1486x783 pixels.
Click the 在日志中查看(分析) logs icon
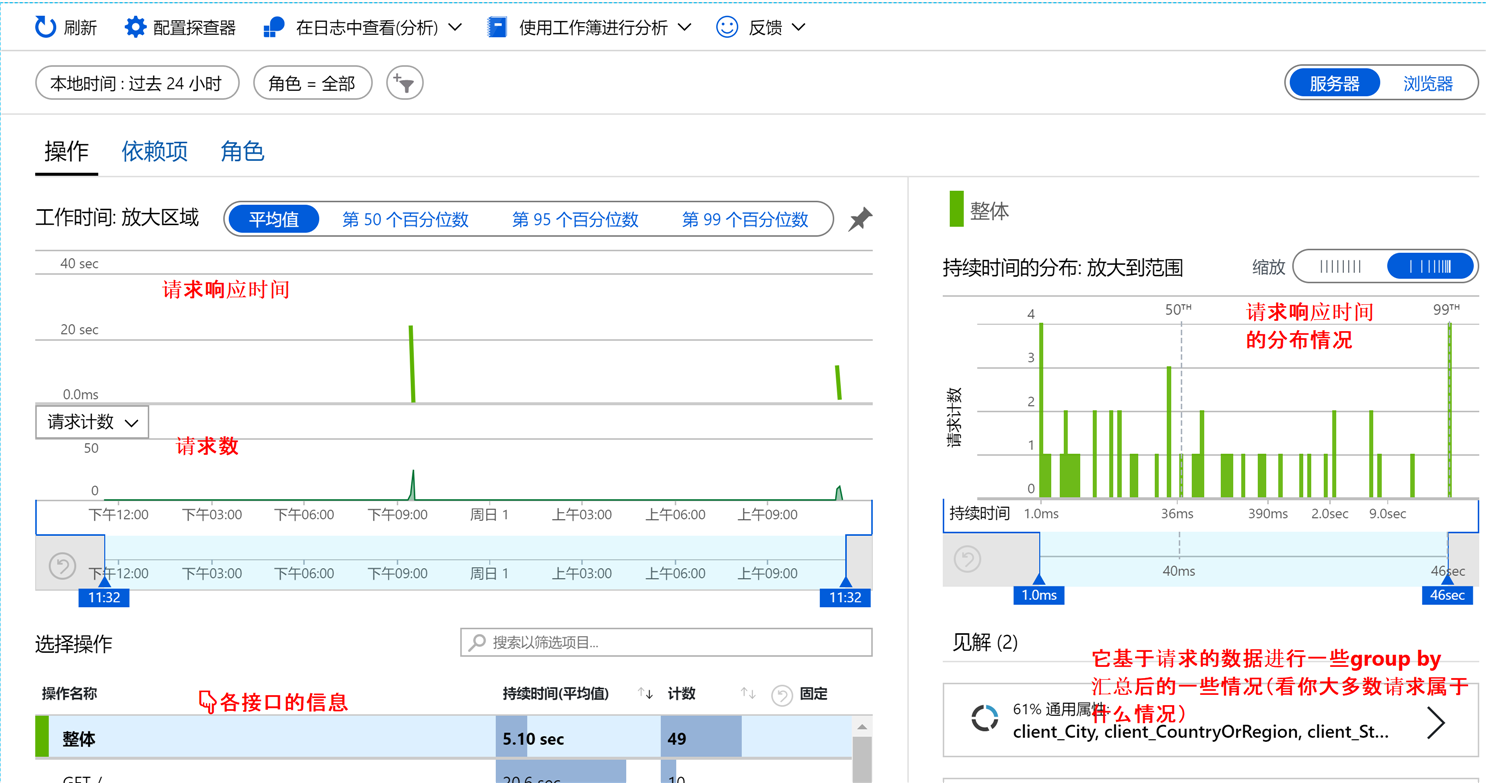(274, 27)
